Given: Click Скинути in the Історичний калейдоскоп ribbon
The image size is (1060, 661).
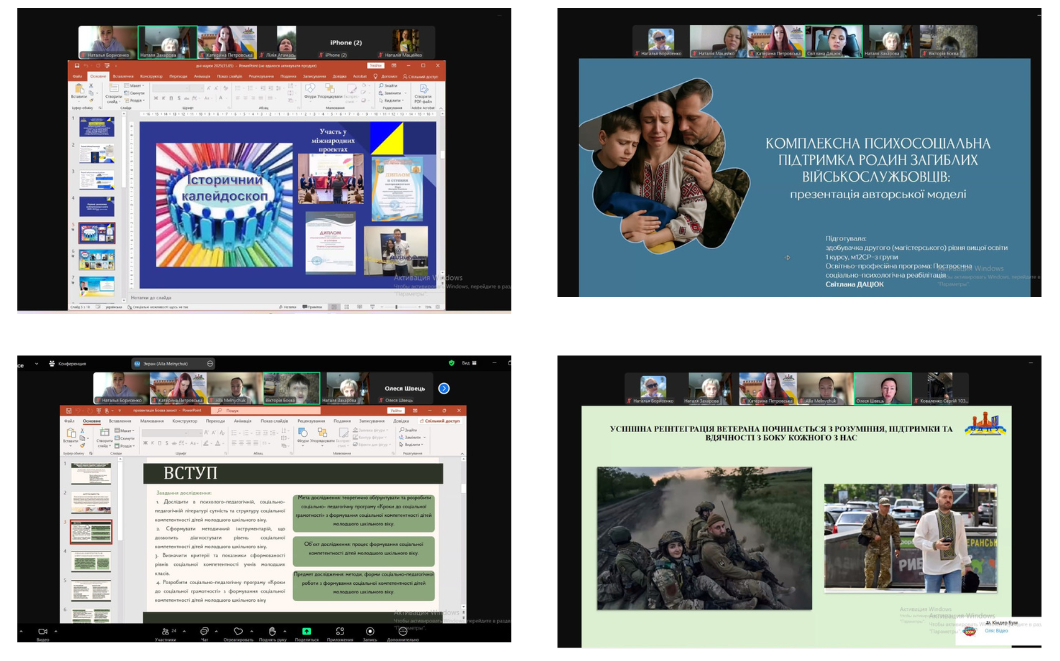Looking at the screenshot, I should 135,93.
